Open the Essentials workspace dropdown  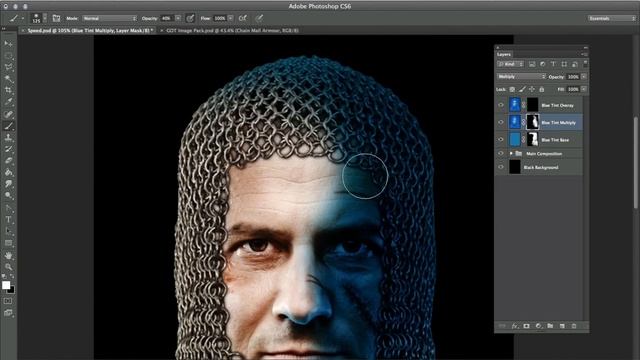611,18
